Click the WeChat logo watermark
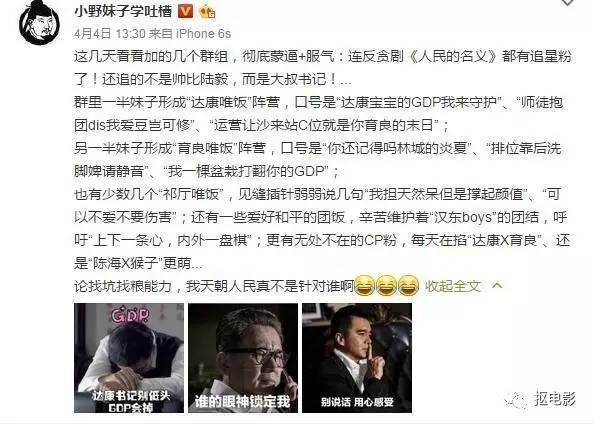 pyautogui.click(x=516, y=401)
